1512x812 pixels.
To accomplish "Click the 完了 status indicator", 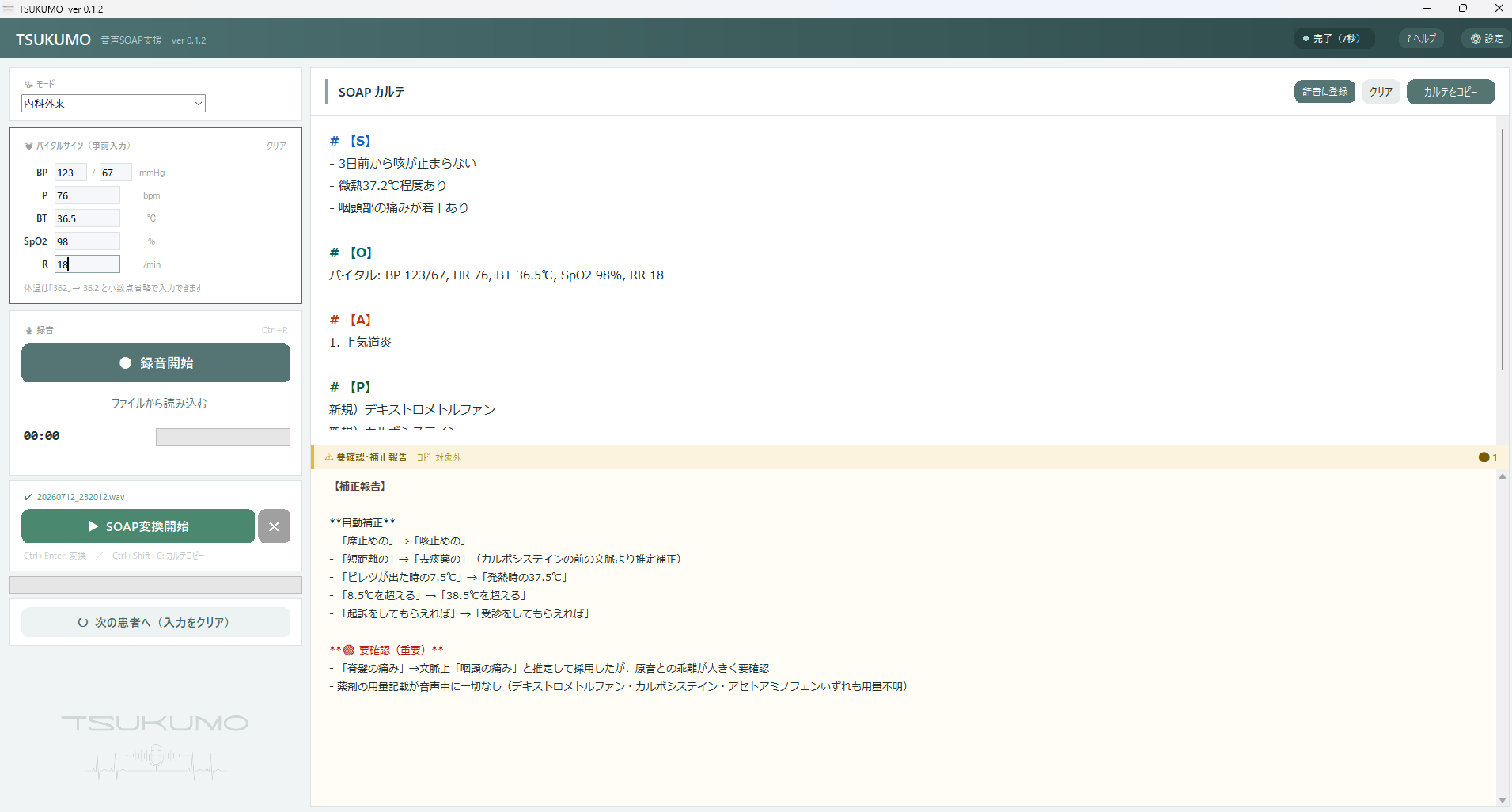I will point(1333,38).
